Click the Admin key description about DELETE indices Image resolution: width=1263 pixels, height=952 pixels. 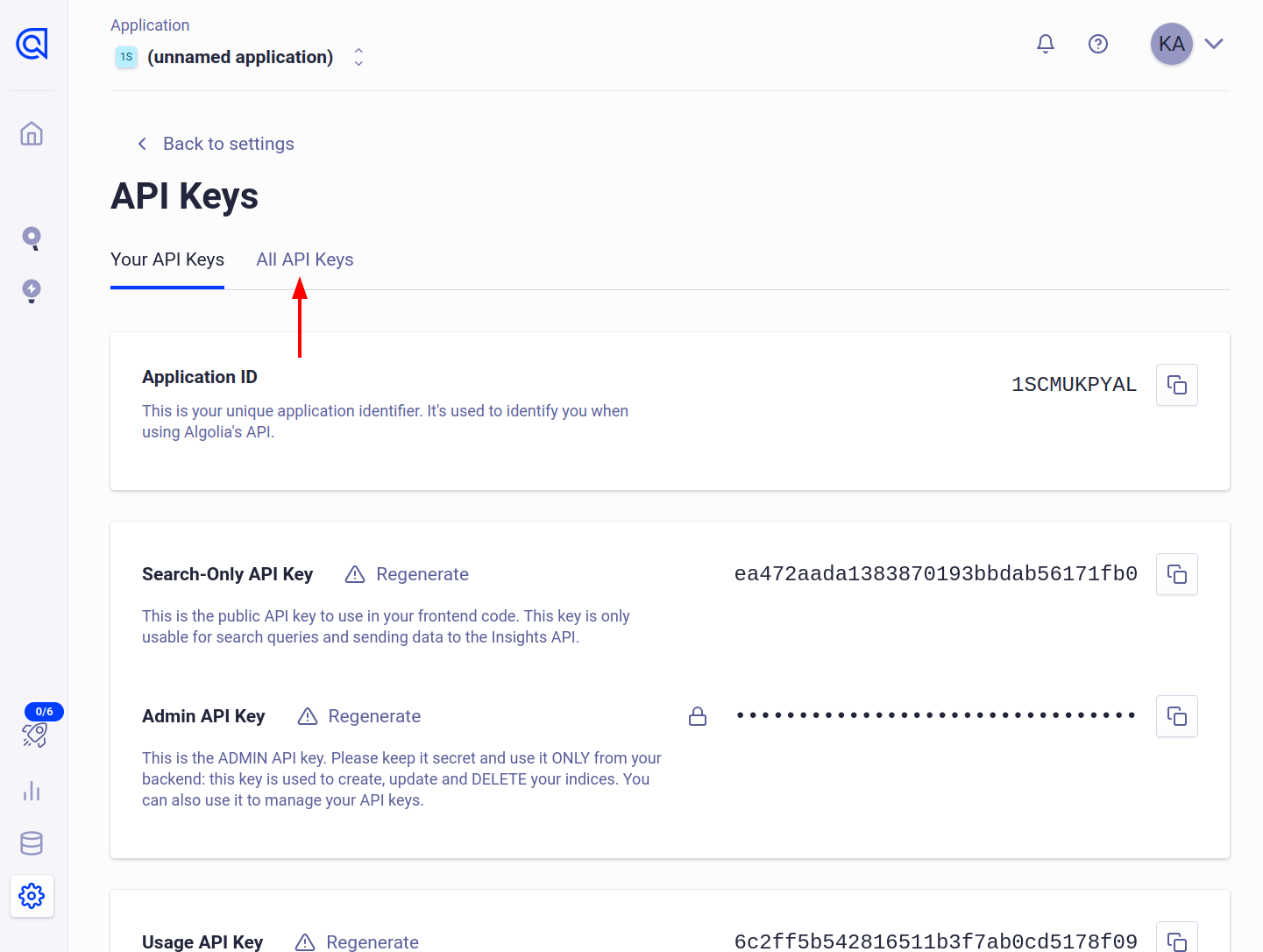click(401, 779)
